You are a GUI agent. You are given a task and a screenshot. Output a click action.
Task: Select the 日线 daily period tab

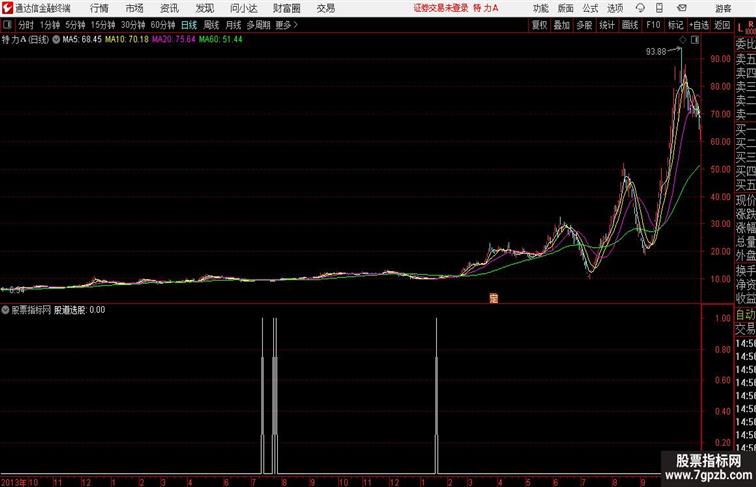[x=189, y=25]
